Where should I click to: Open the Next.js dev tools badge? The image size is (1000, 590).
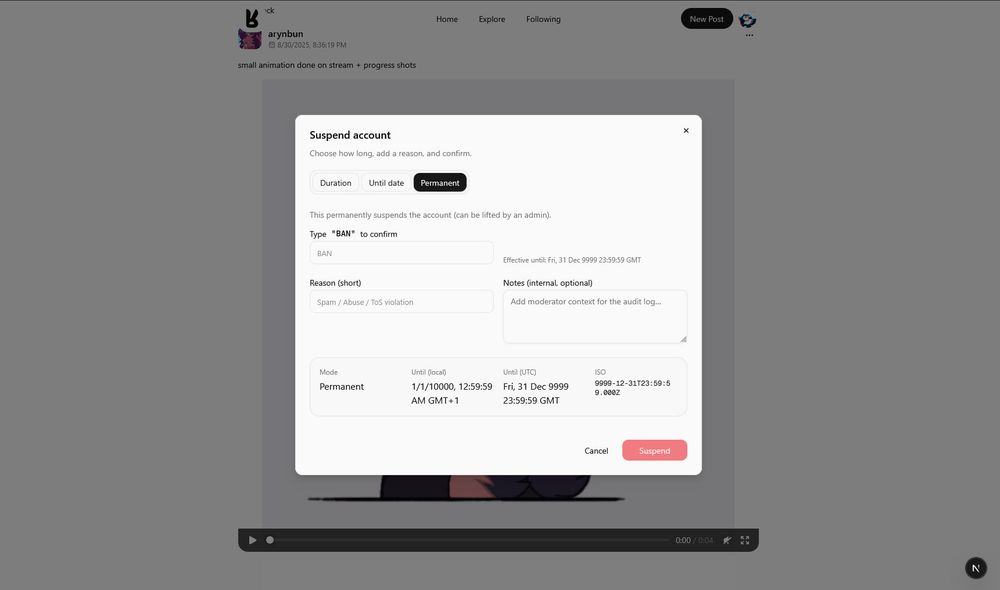(x=976, y=568)
